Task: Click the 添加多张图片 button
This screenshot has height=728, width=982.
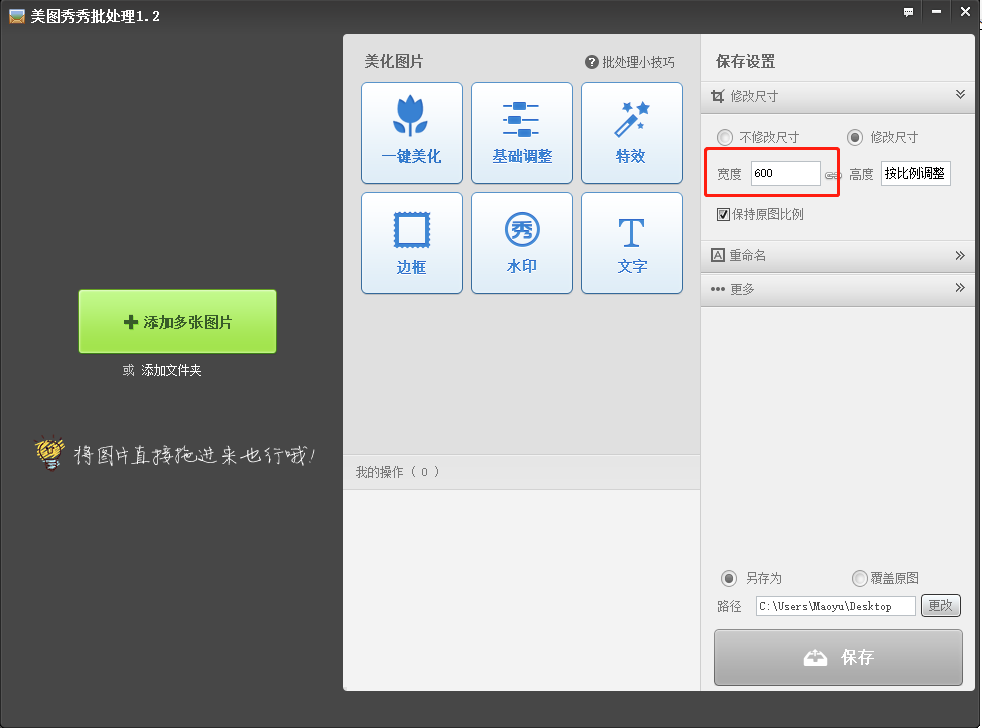Action: [x=177, y=321]
